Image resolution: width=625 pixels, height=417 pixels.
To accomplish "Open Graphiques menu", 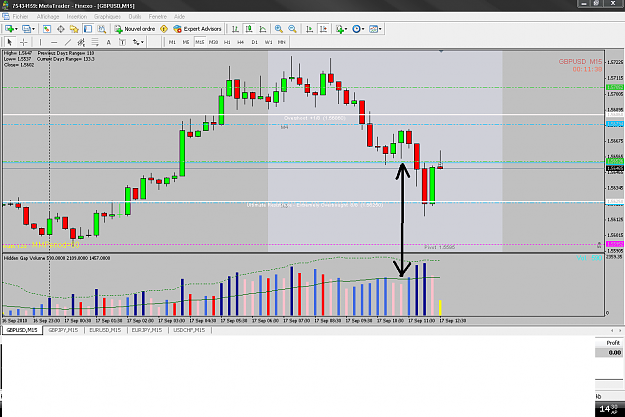I will coord(107,17).
